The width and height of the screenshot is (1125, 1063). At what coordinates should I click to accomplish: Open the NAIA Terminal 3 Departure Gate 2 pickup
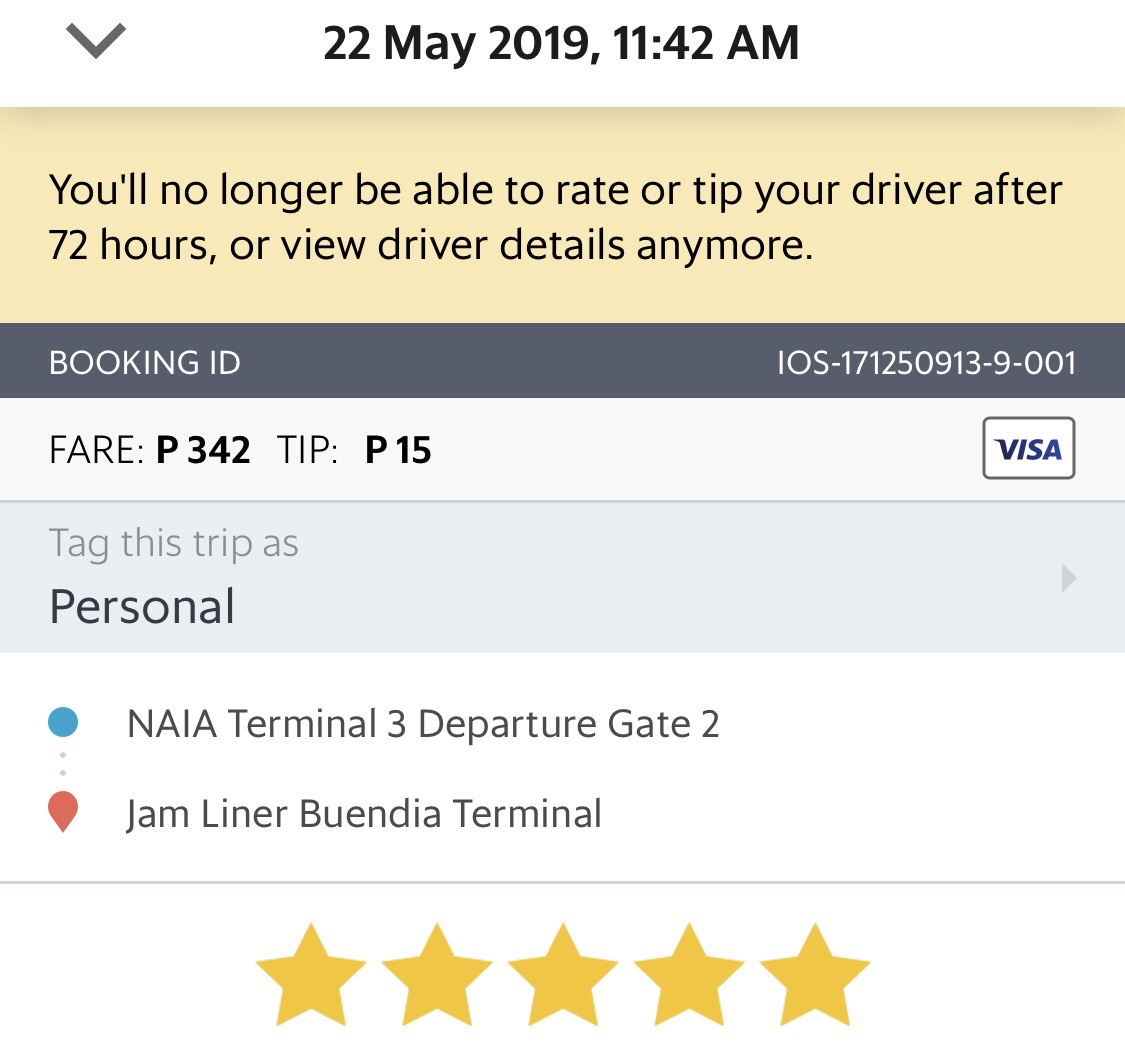(423, 723)
